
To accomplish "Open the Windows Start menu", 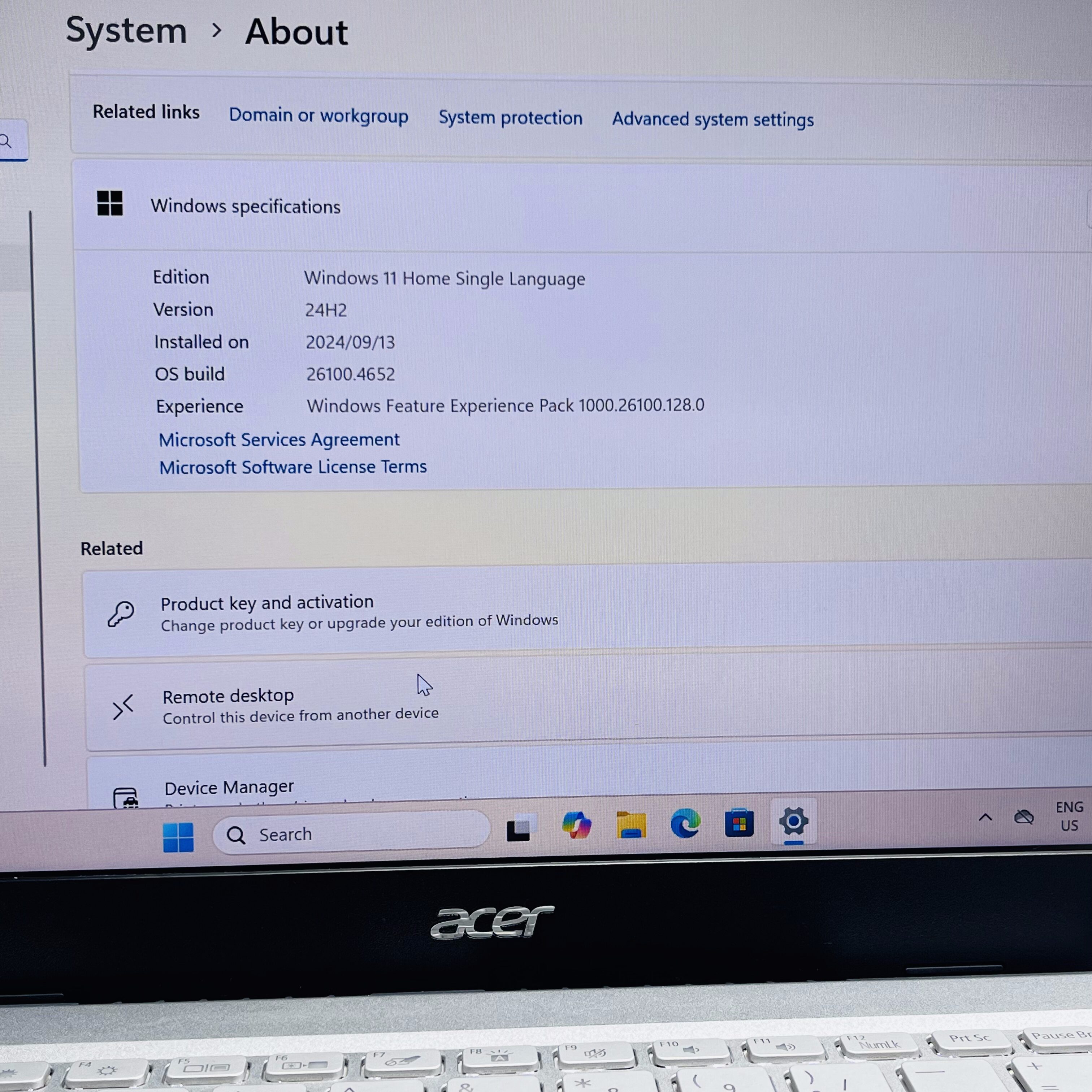I will pos(178,837).
